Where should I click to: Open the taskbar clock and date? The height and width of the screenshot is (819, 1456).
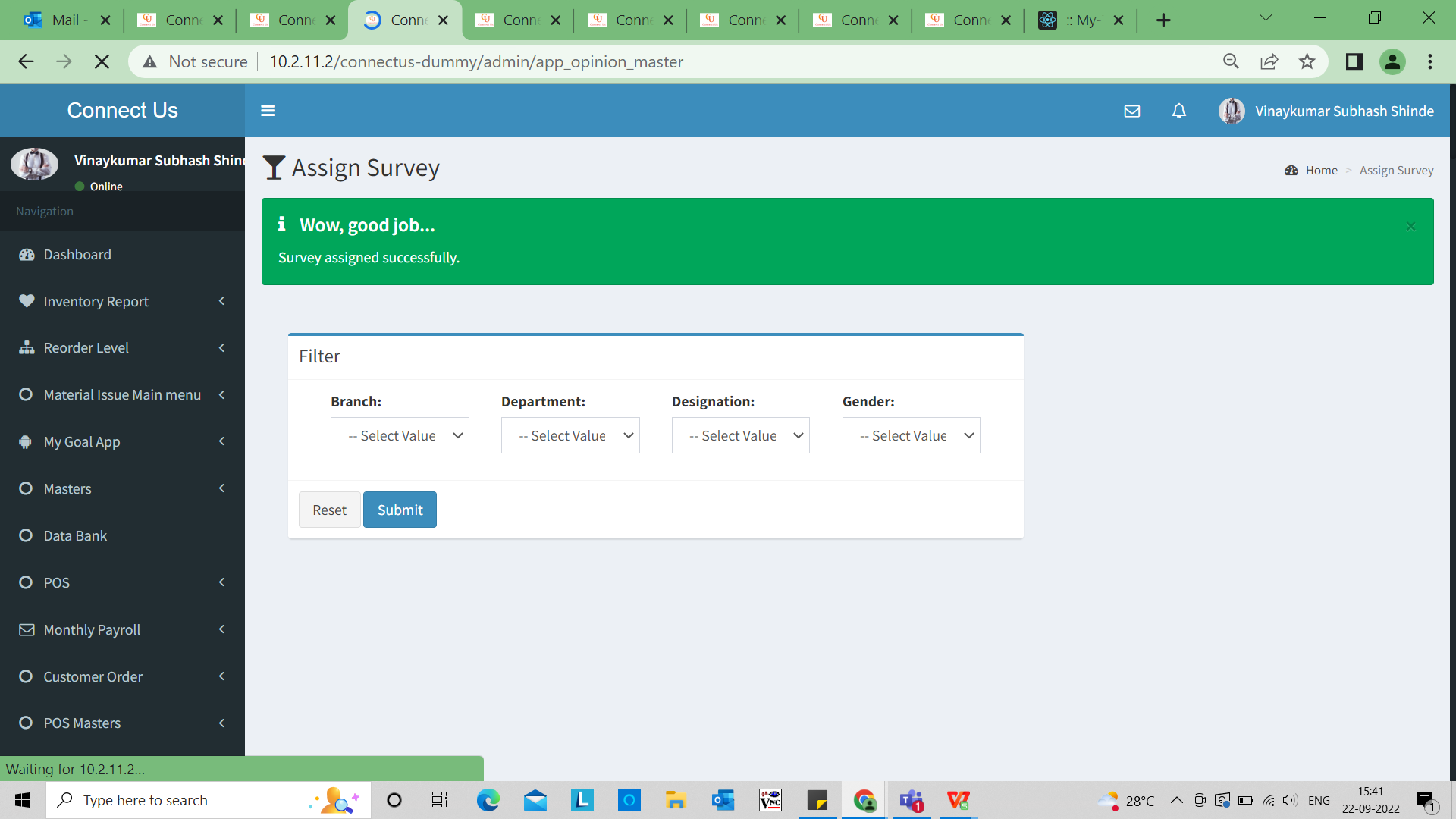(1370, 800)
